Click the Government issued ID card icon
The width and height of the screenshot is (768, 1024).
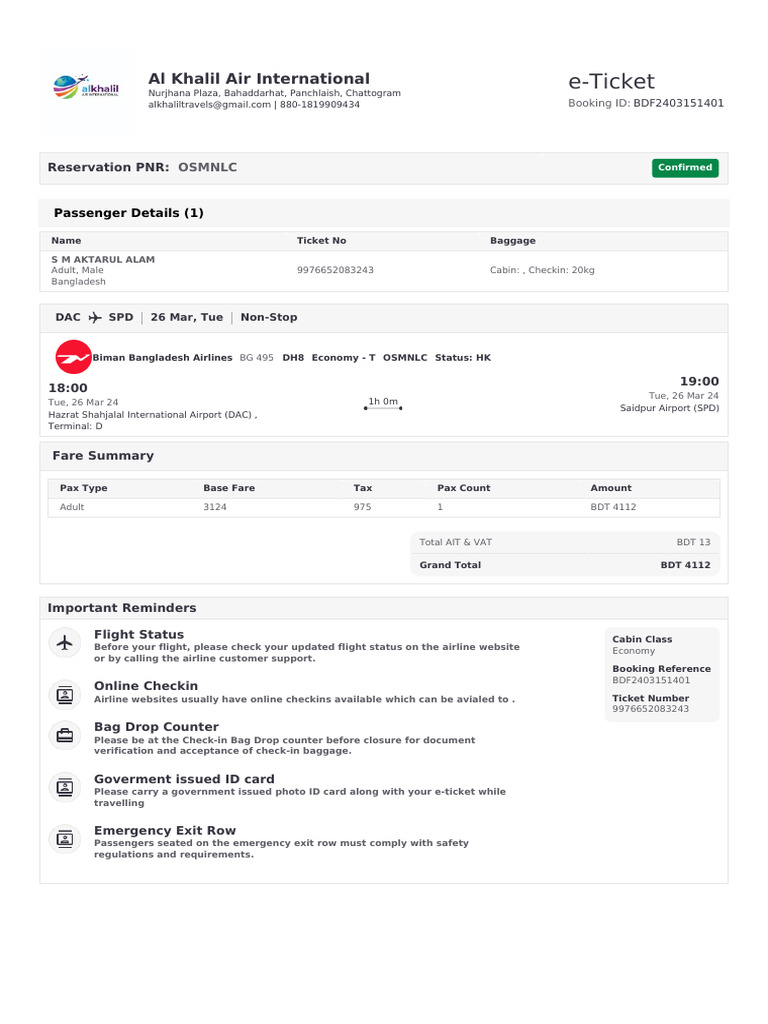[65, 788]
